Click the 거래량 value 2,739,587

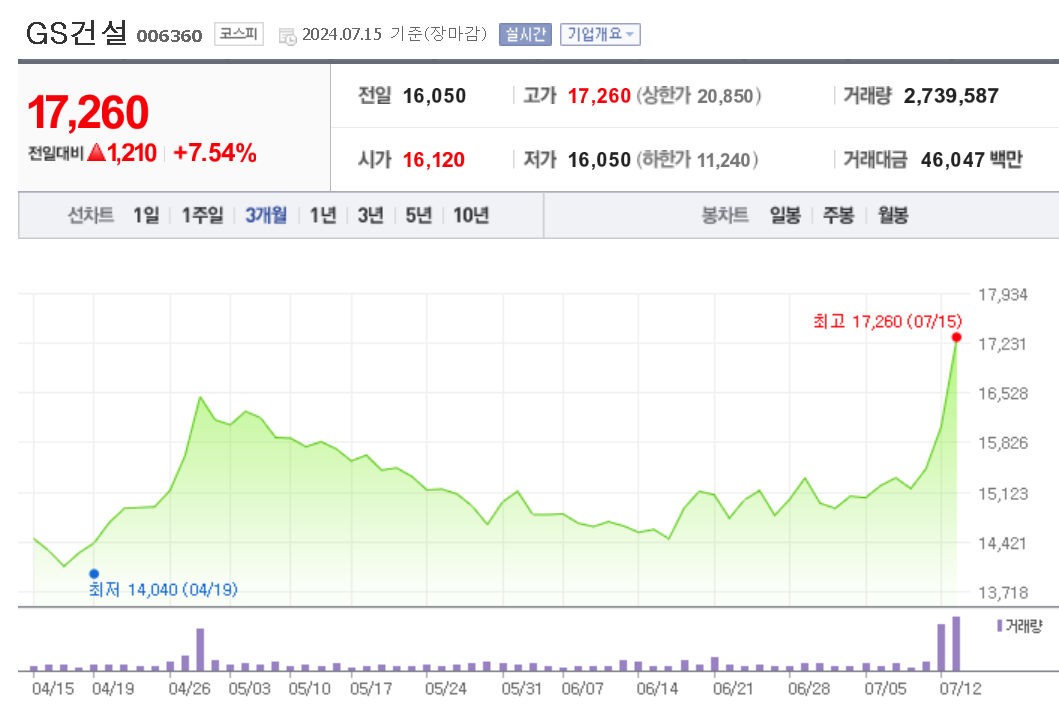[x=951, y=96]
